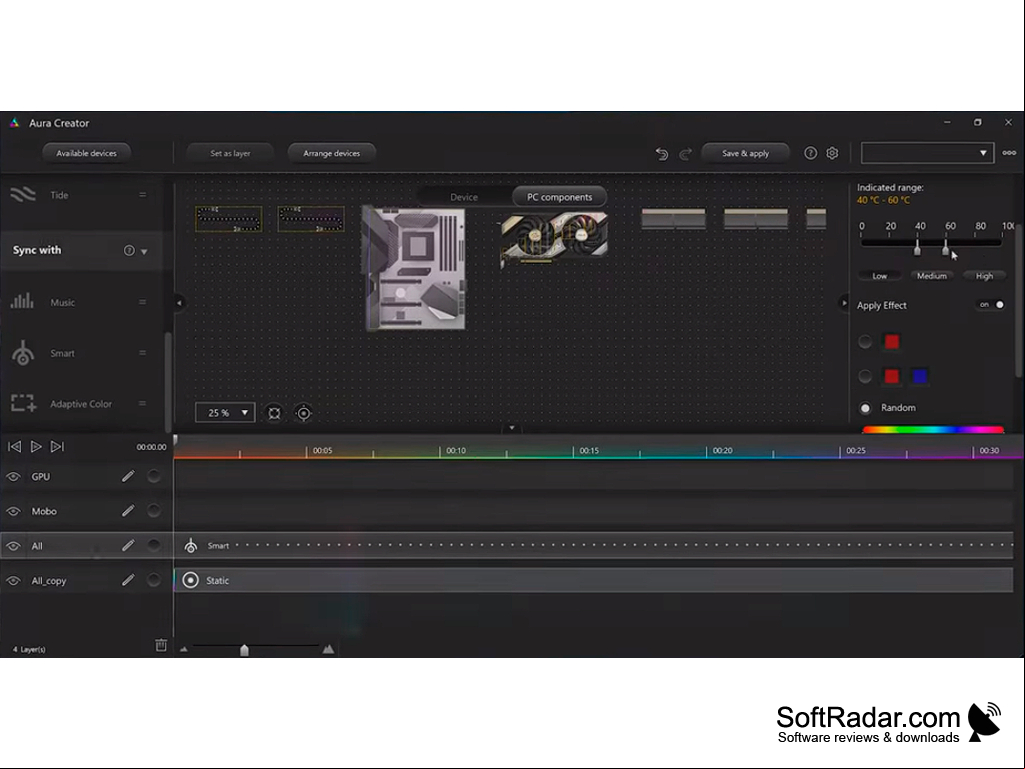Viewport: 1025px width, 769px height.
Task: Set temperature range to Medium
Action: pos(932,276)
